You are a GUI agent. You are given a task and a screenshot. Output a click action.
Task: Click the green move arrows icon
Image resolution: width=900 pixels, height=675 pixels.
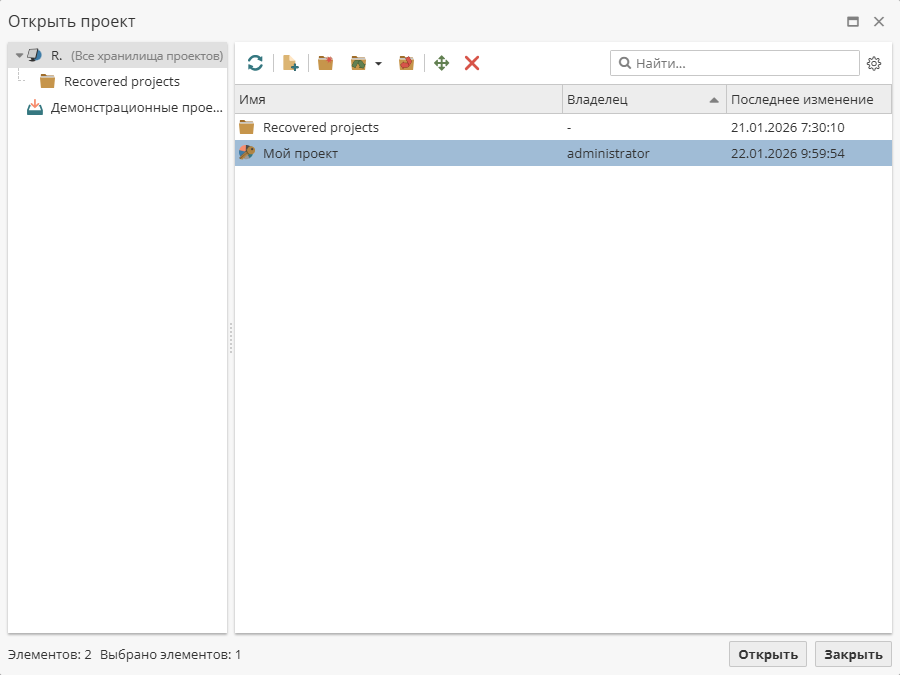click(441, 63)
